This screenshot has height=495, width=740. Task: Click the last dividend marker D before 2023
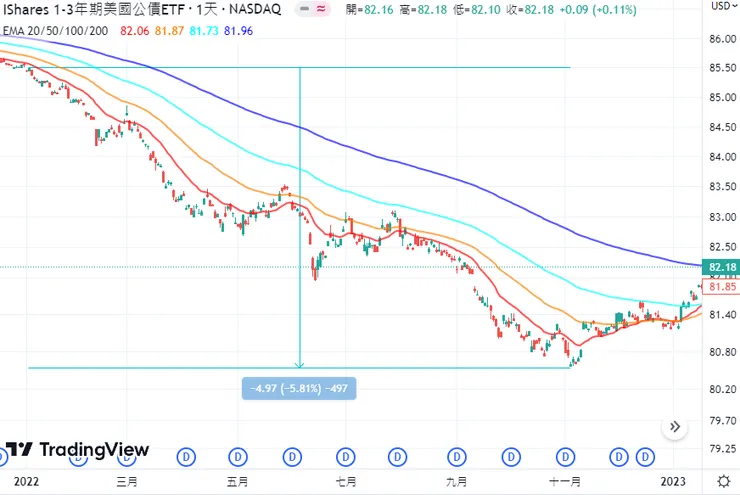click(x=645, y=457)
